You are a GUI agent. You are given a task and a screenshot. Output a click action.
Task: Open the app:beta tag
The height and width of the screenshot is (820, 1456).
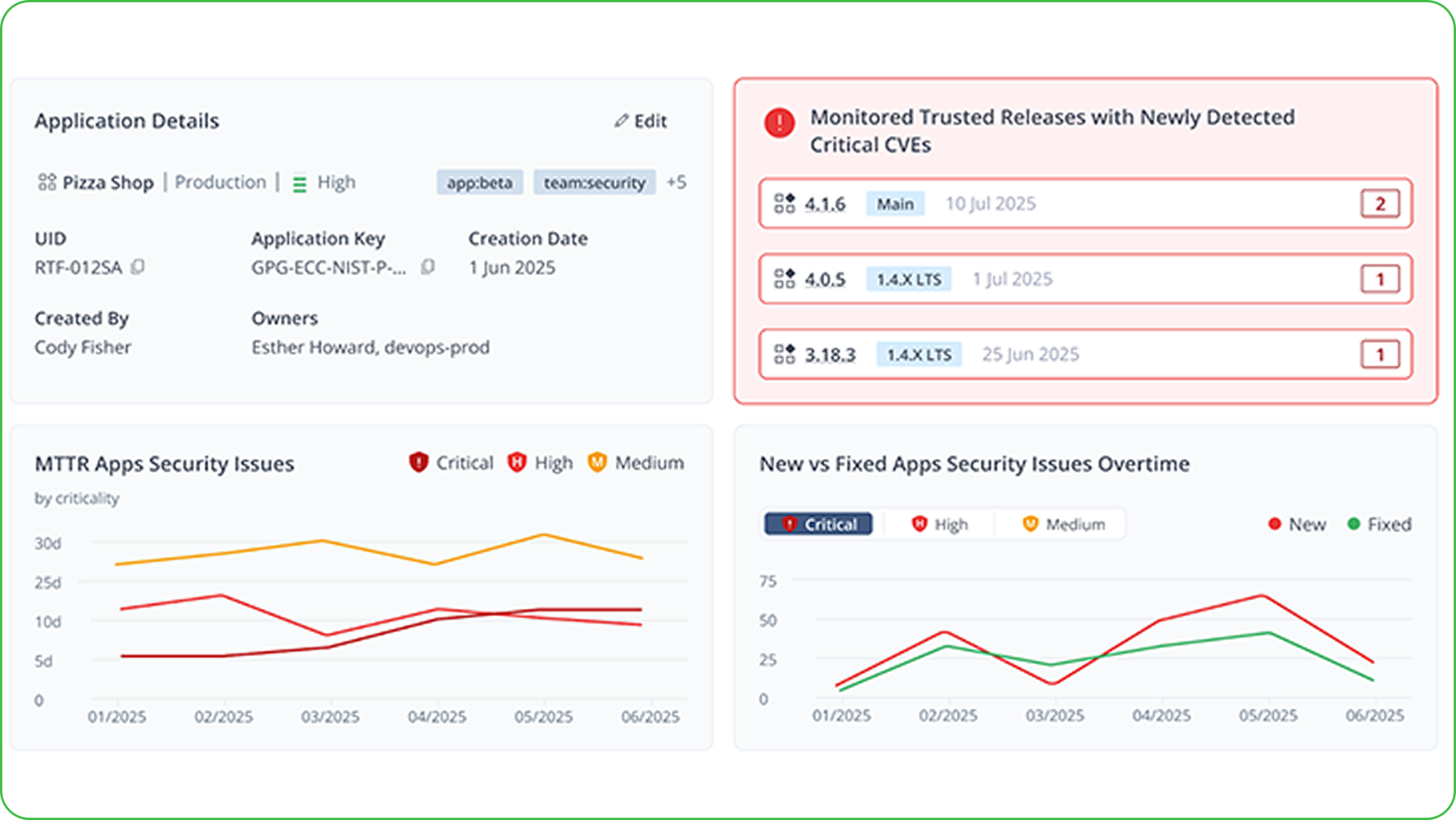(480, 182)
